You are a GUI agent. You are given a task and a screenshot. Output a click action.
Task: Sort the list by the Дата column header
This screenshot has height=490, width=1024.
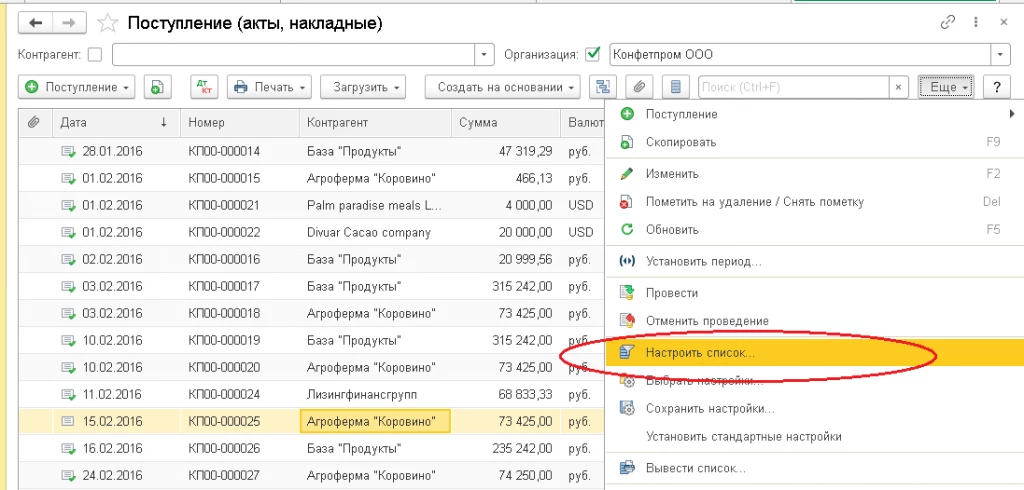point(116,122)
